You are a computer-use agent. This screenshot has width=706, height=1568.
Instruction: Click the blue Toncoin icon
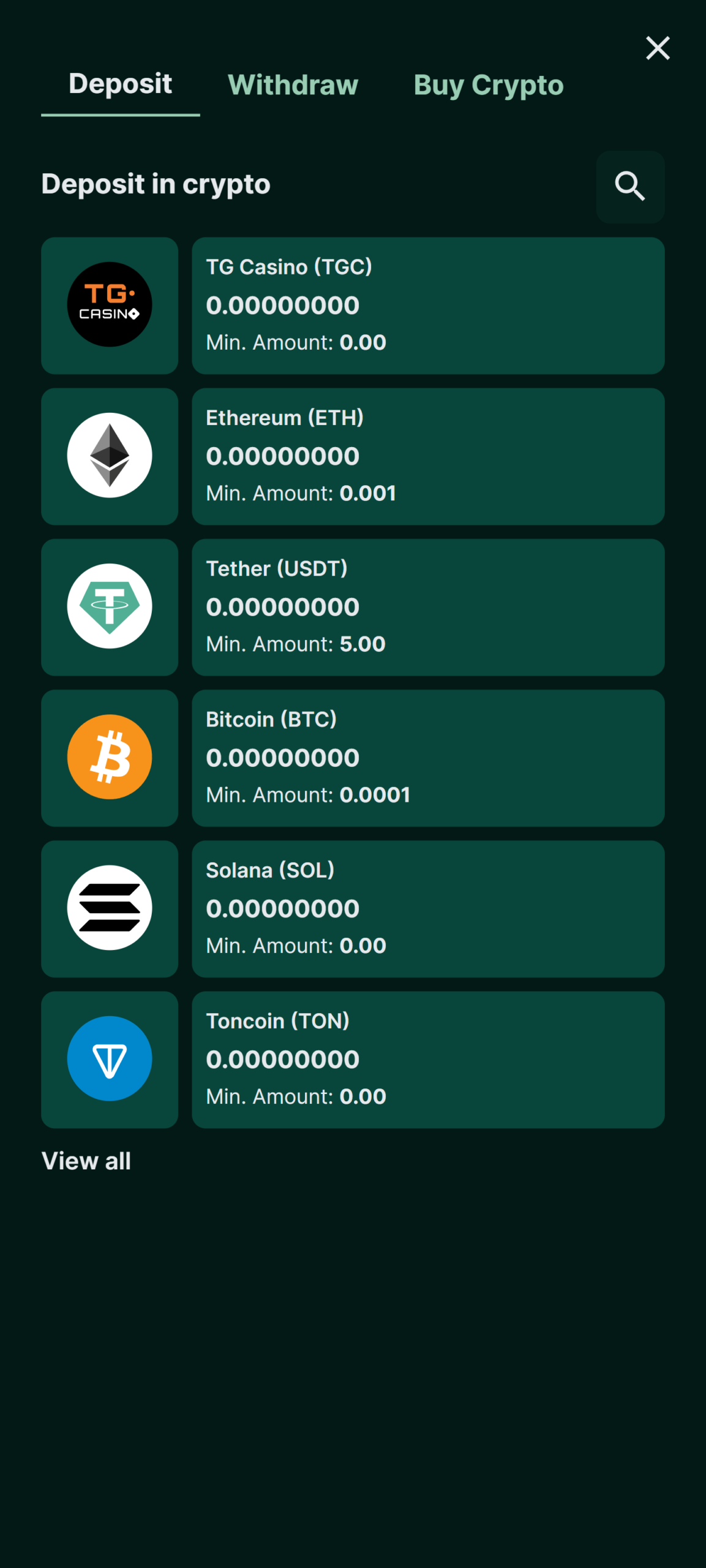[x=110, y=1058]
